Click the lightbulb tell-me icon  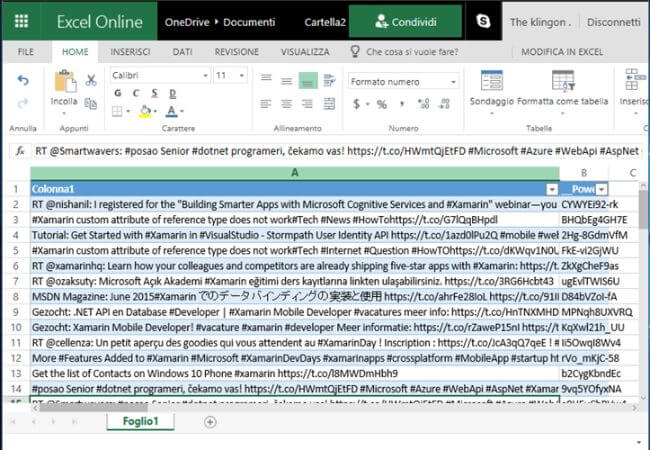pyautogui.click(x=355, y=51)
